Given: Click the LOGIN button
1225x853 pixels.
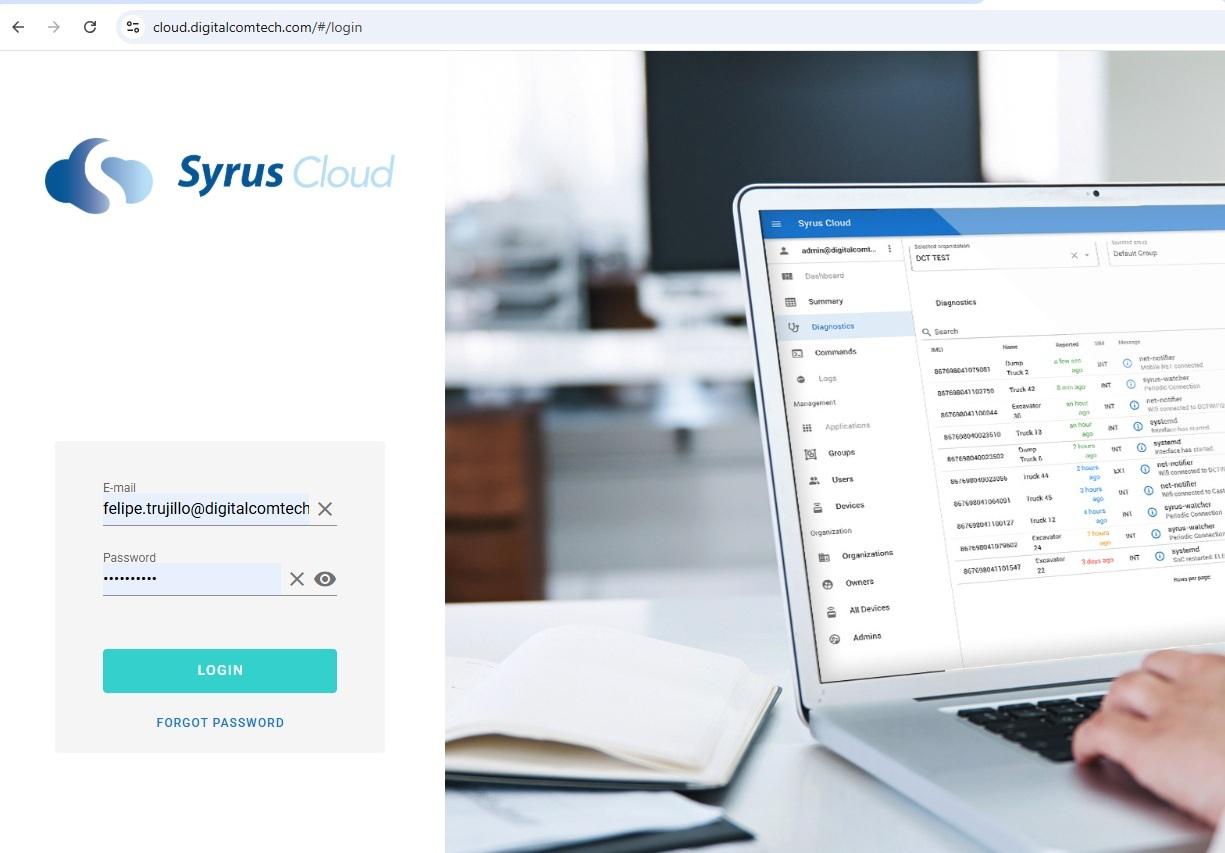Looking at the screenshot, I should click(220, 671).
